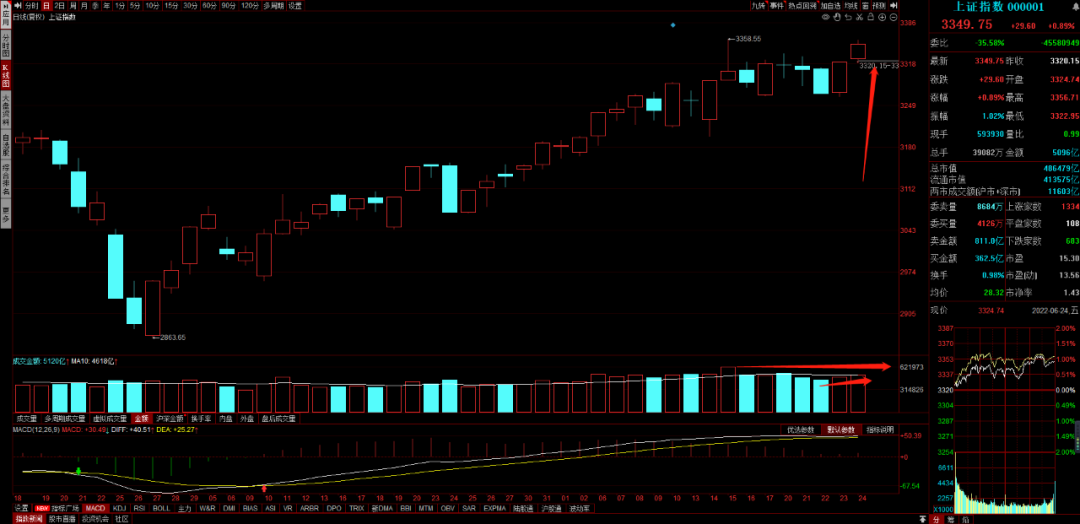Select the 60分 minute period
Viewport: 1080px width, 524px height.
[209, 6]
